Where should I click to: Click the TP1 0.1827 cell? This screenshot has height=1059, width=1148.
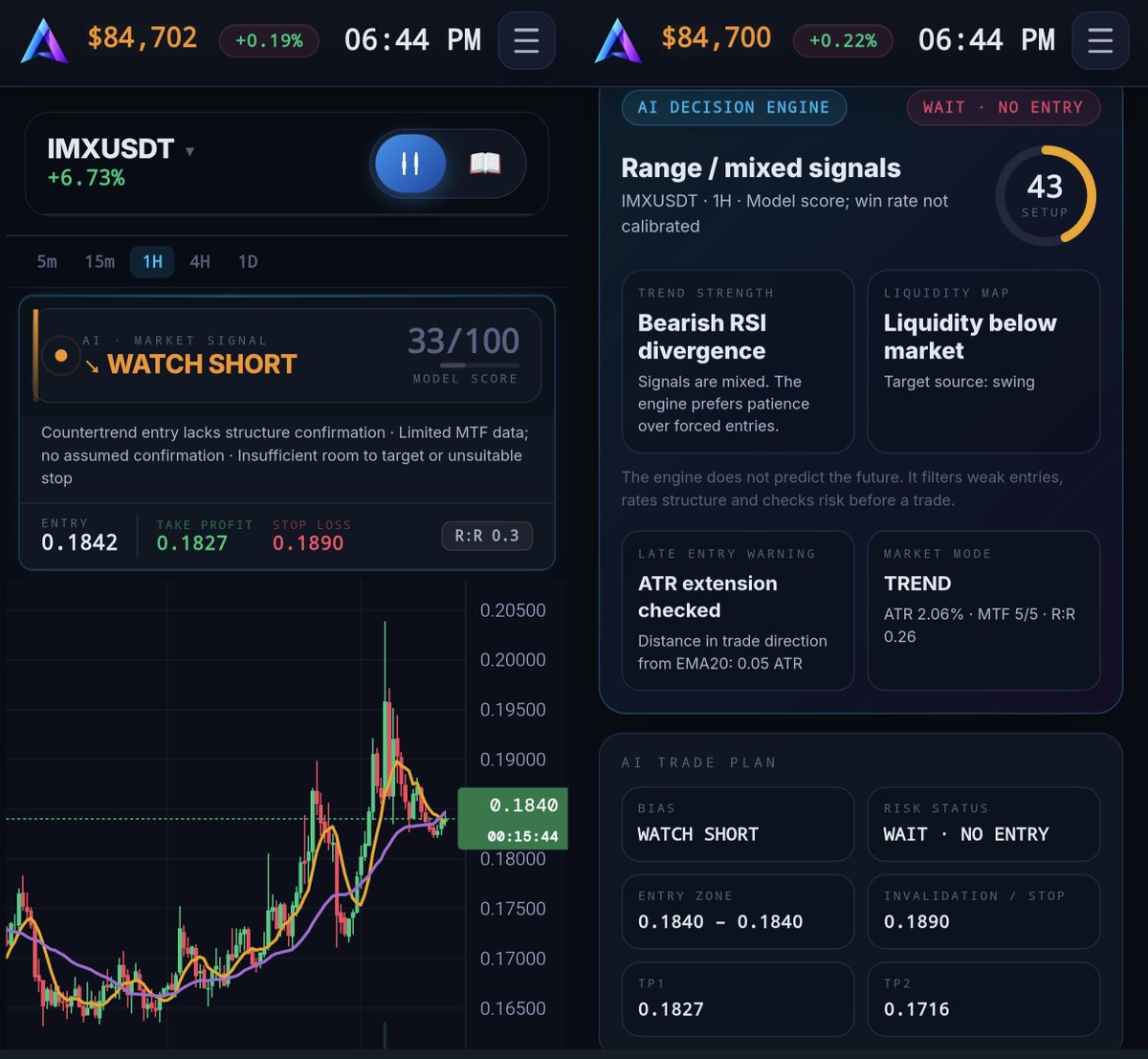(738, 999)
